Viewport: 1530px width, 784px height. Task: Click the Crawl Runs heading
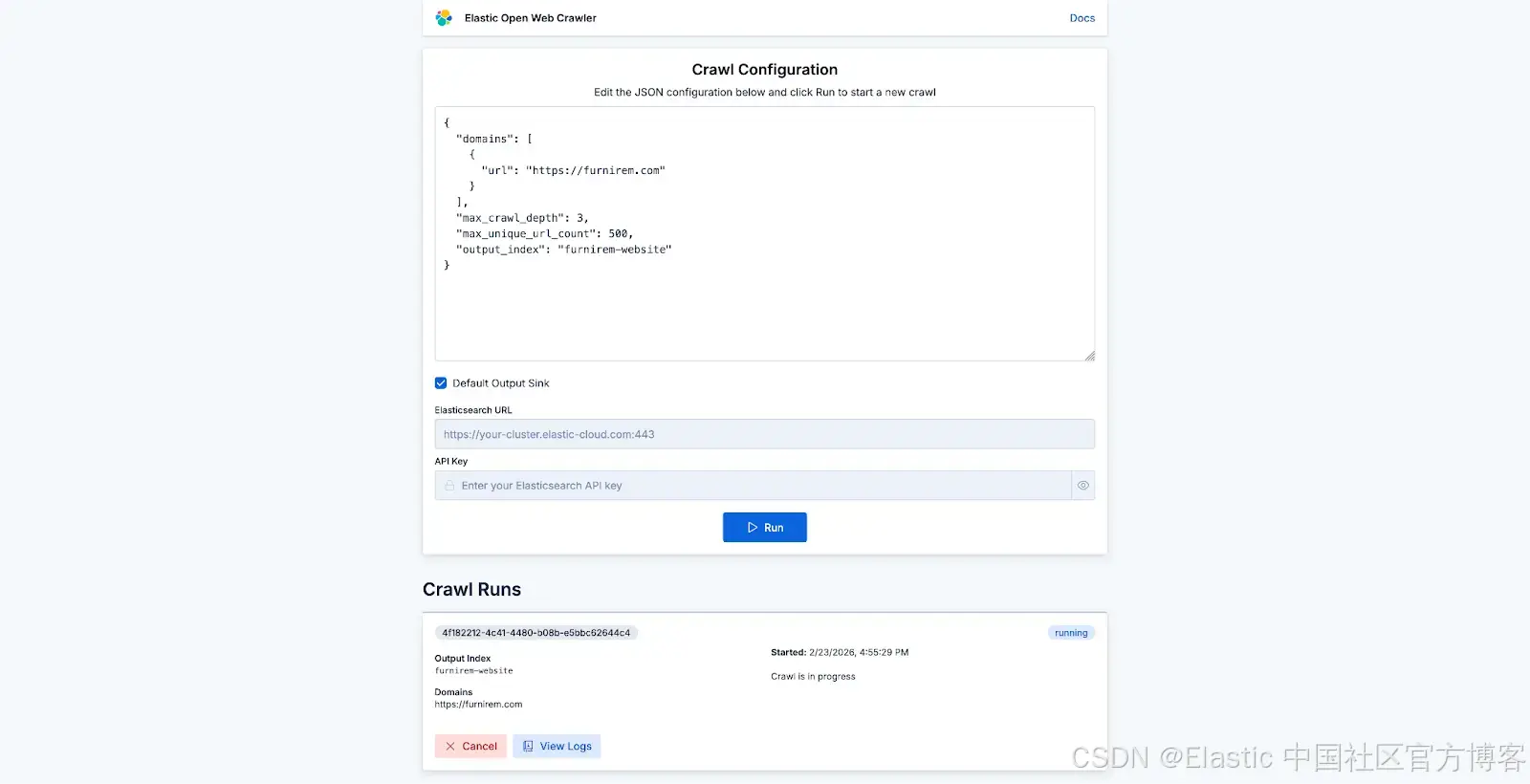point(471,590)
